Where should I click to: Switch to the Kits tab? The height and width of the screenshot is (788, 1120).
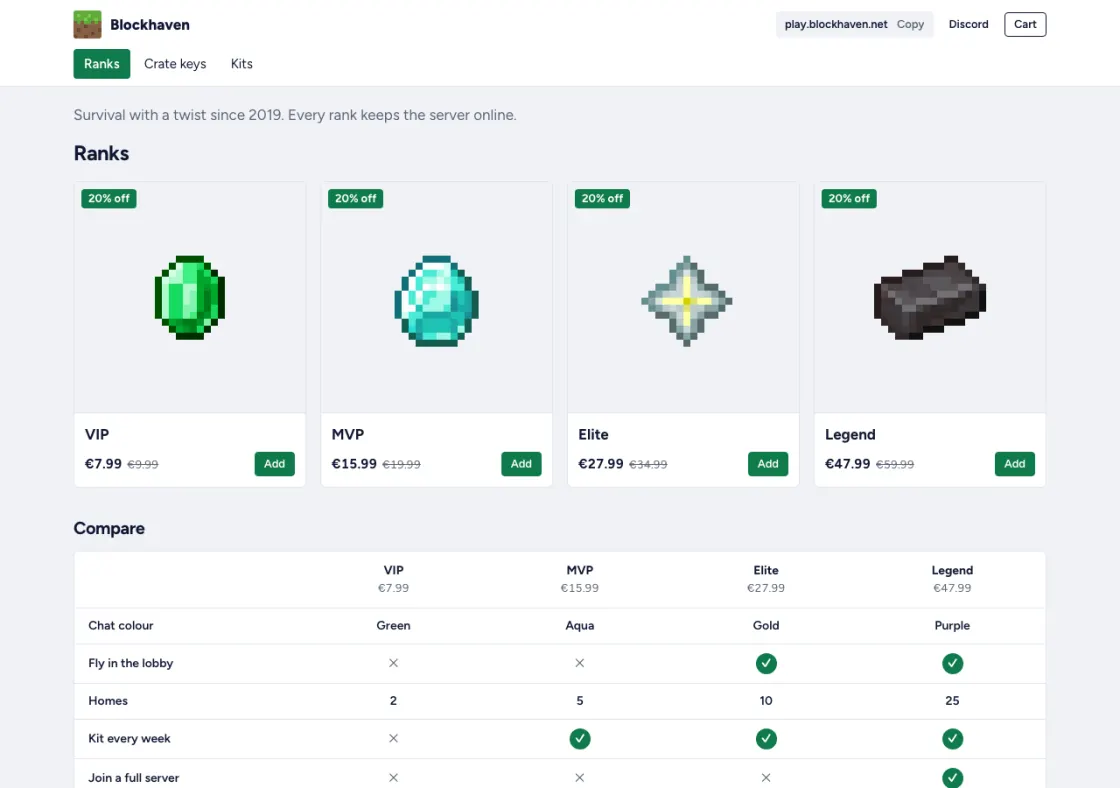[241, 64]
